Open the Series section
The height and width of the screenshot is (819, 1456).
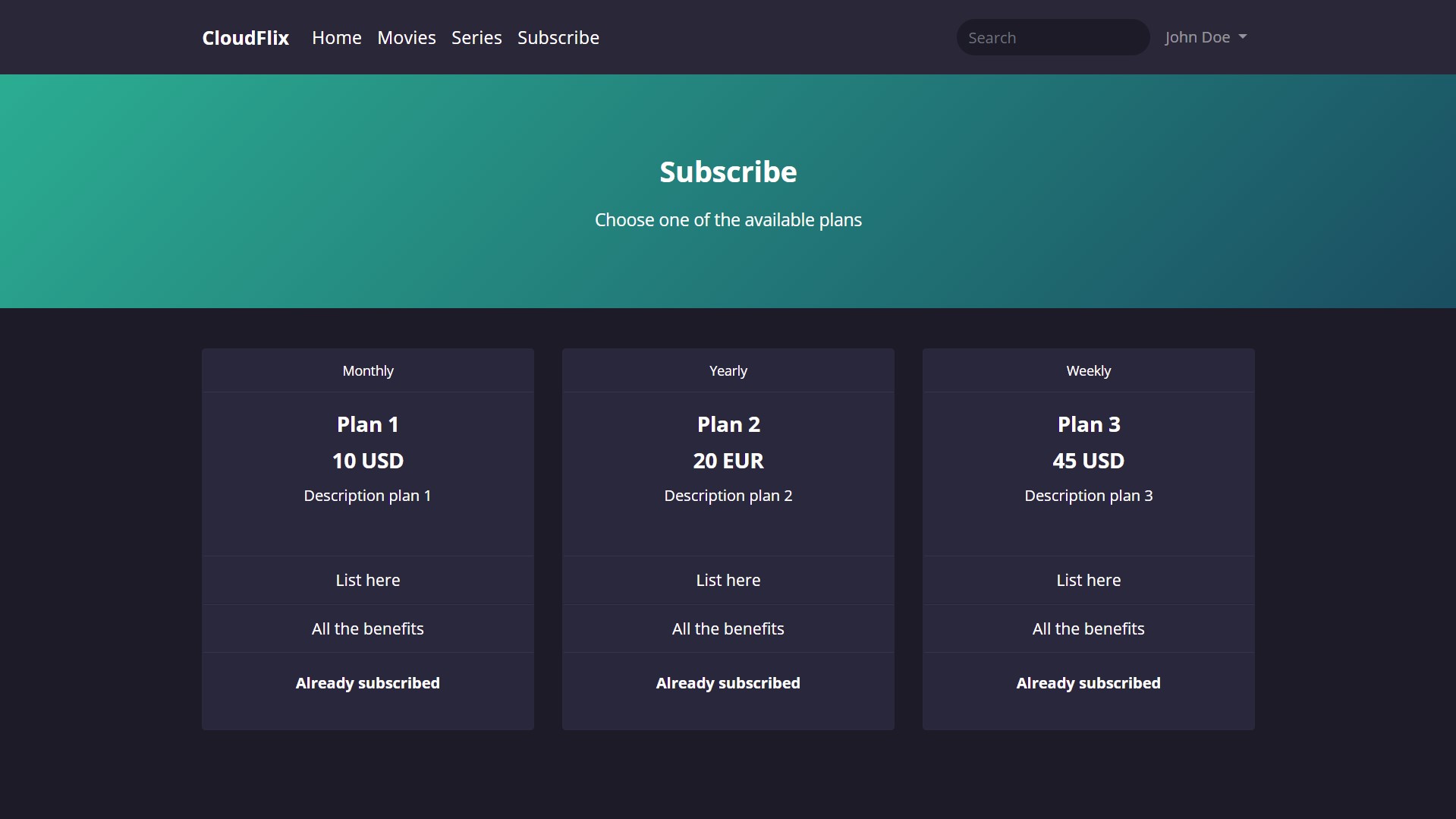tap(476, 37)
